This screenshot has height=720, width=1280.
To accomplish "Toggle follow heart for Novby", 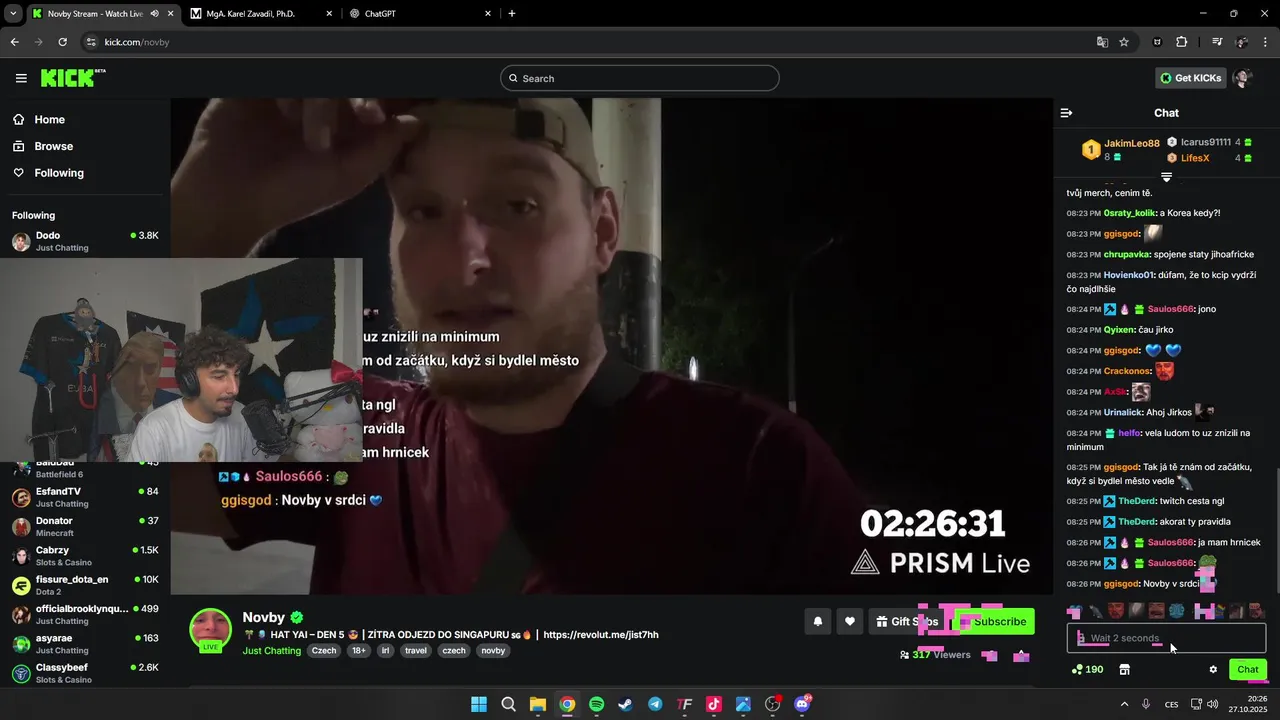I will point(850,622).
